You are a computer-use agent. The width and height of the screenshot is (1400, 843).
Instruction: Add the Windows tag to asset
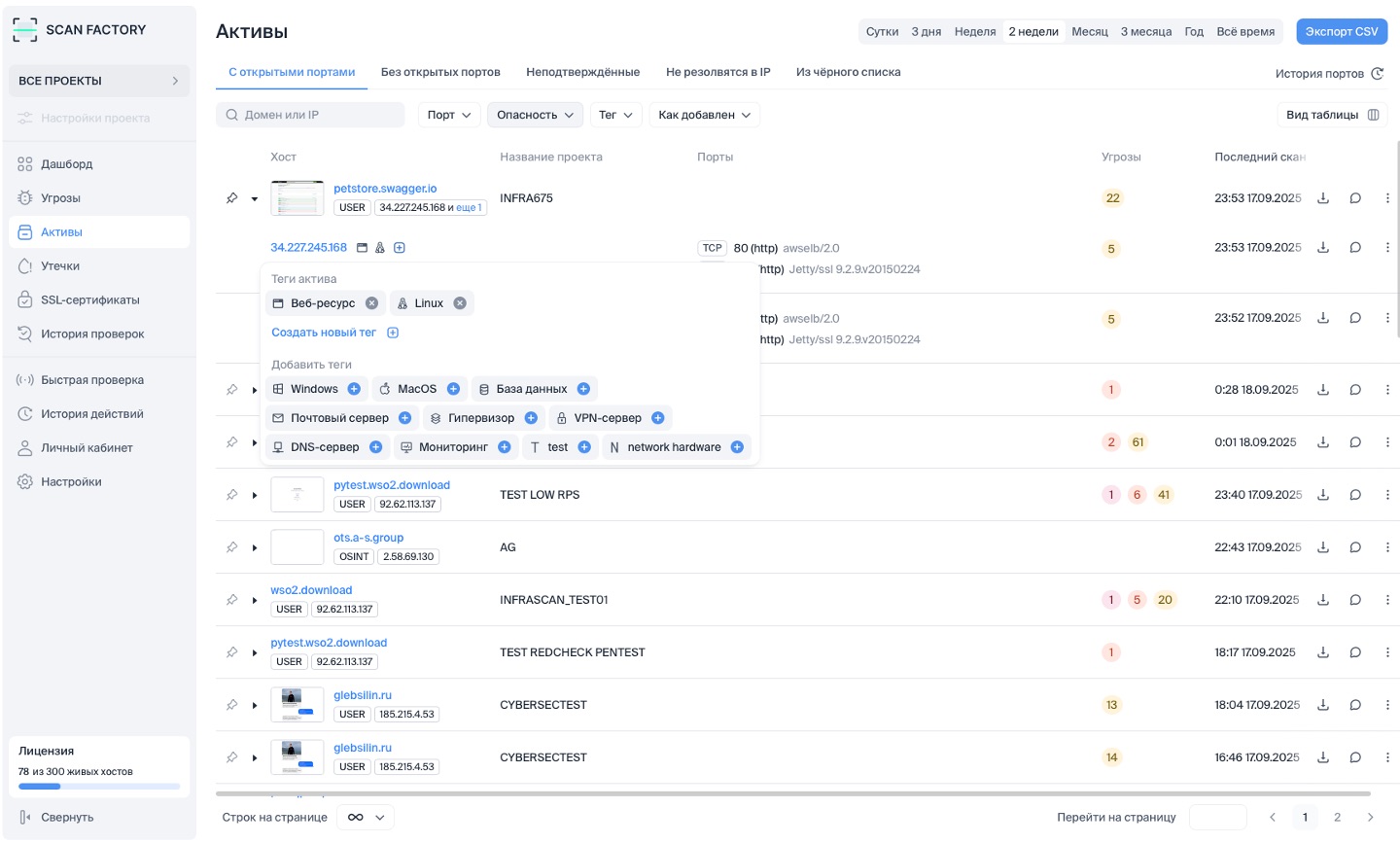pos(354,389)
